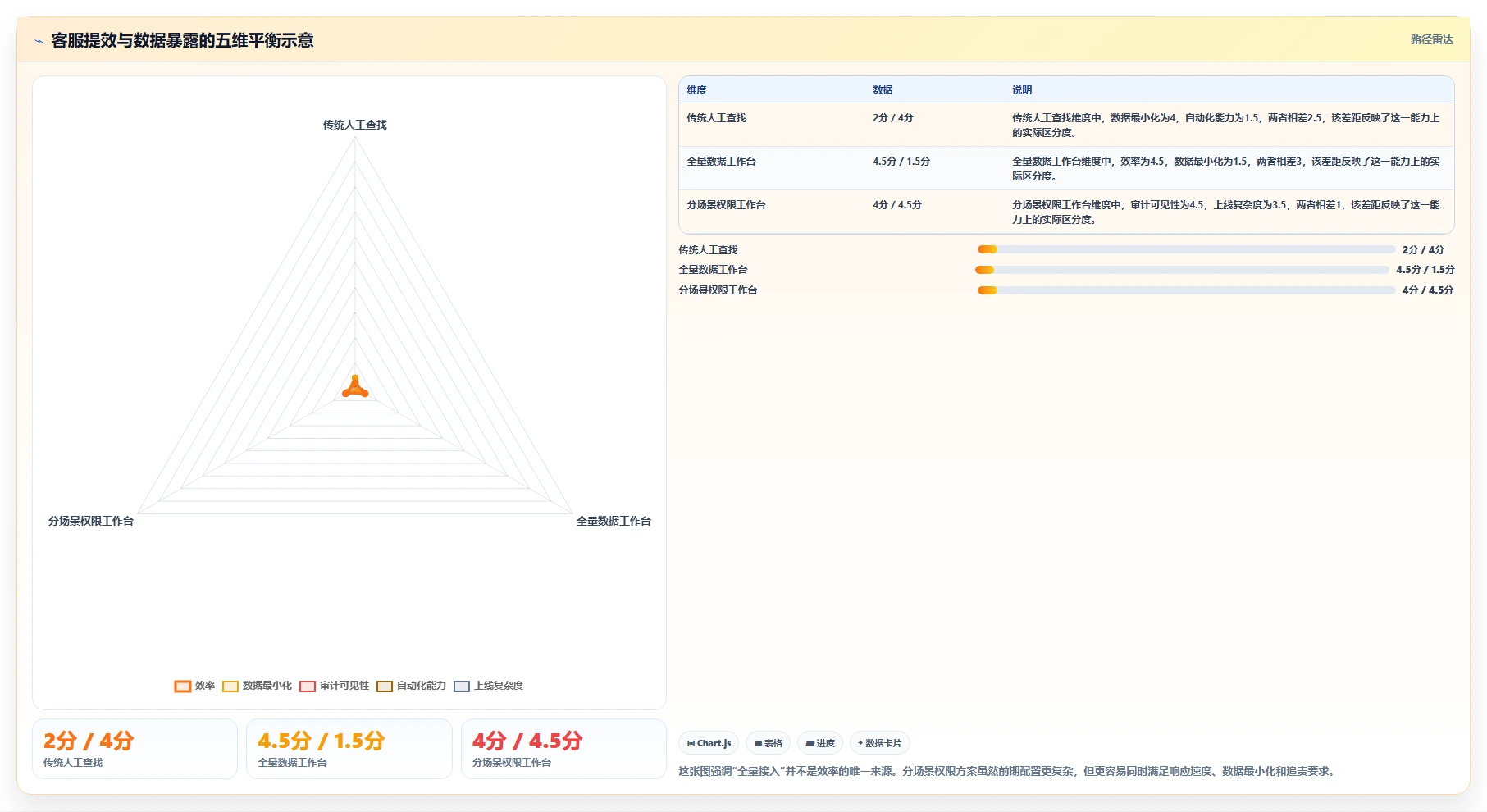Toggle the 效率 legend item in chart
1487x812 pixels.
pos(194,686)
